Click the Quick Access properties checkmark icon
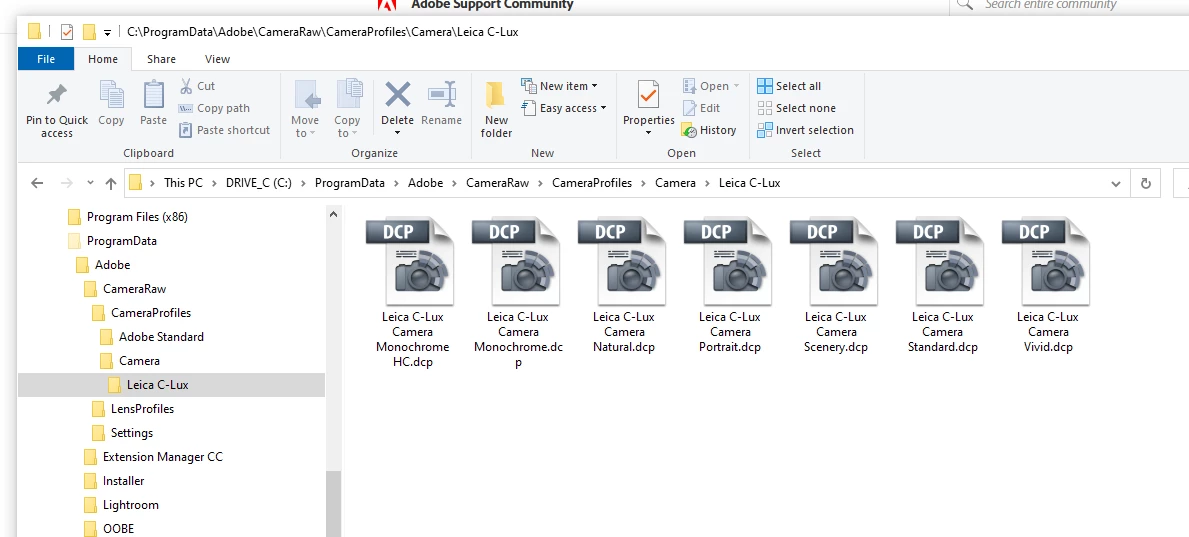The width and height of the screenshot is (1189, 537). [x=67, y=32]
